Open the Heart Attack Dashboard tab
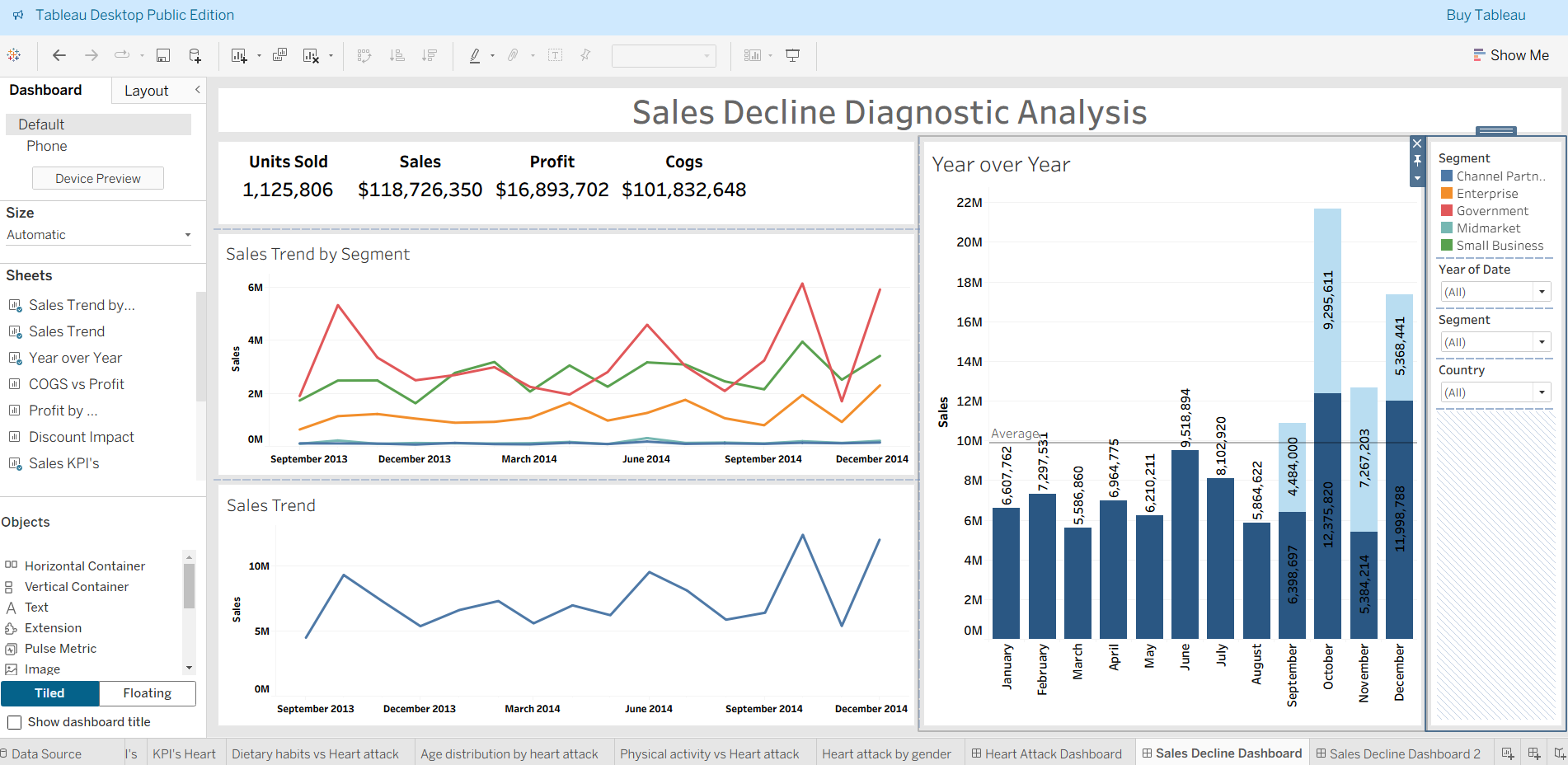 [x=1046, y=753]
